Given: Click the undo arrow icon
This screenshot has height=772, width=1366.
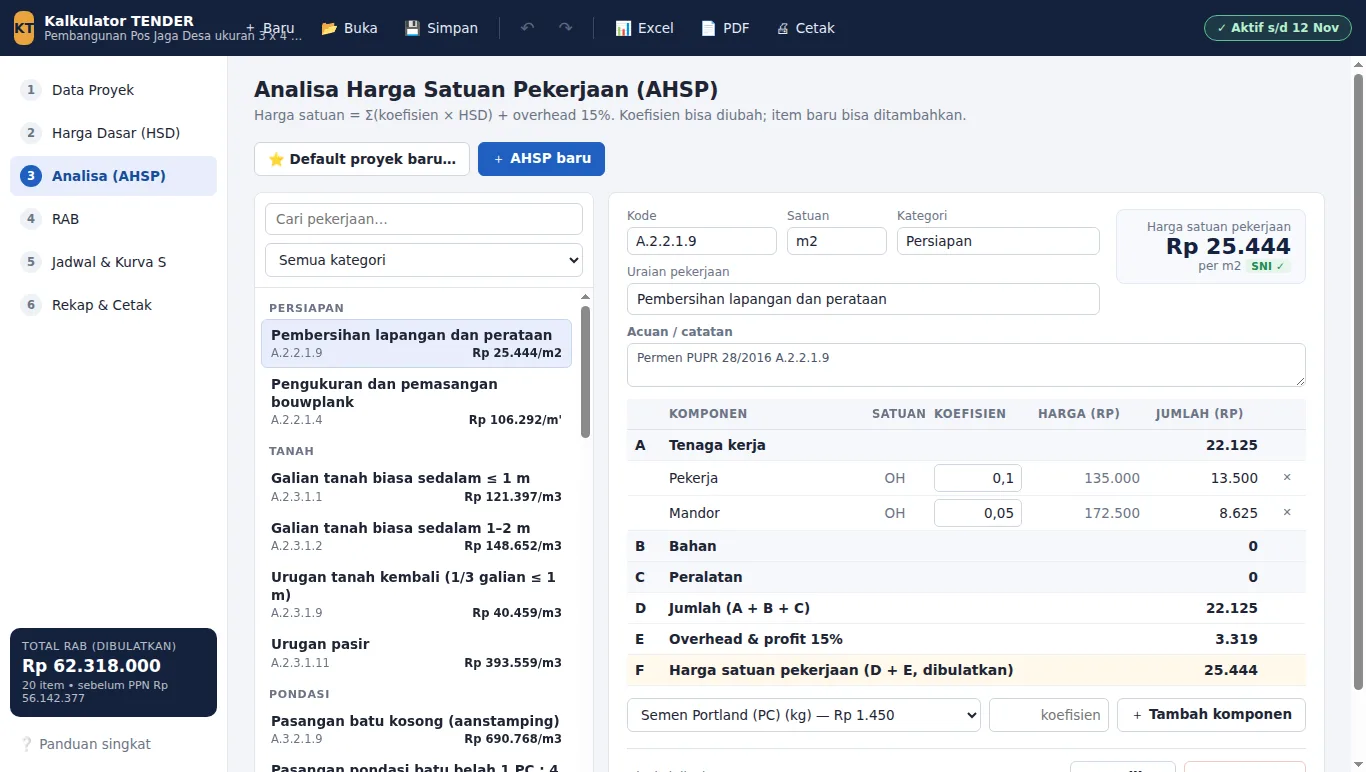Looking at the screenshot, I should pos(528,28).
